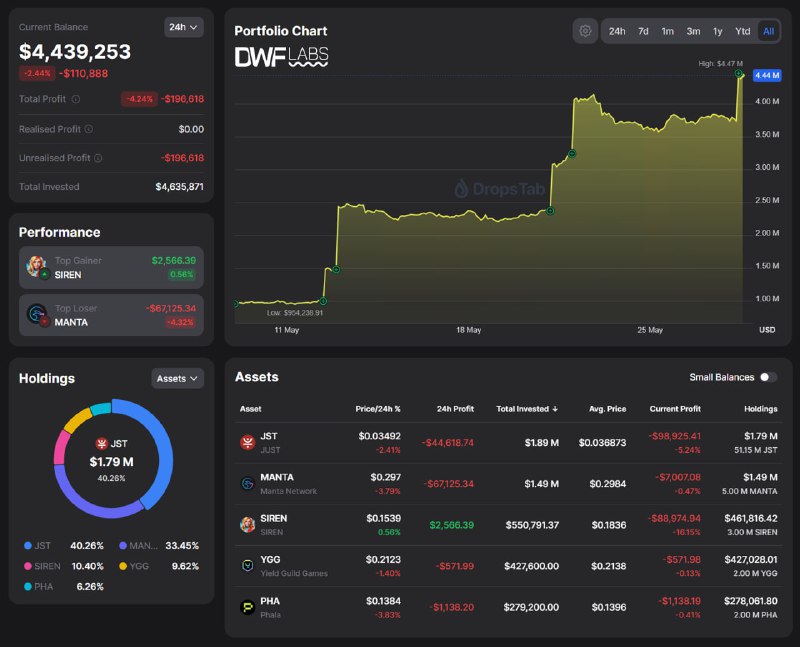Click the $550,791.37 invested amount for SIREN
The image size is (800, 647).
(532, 525)
